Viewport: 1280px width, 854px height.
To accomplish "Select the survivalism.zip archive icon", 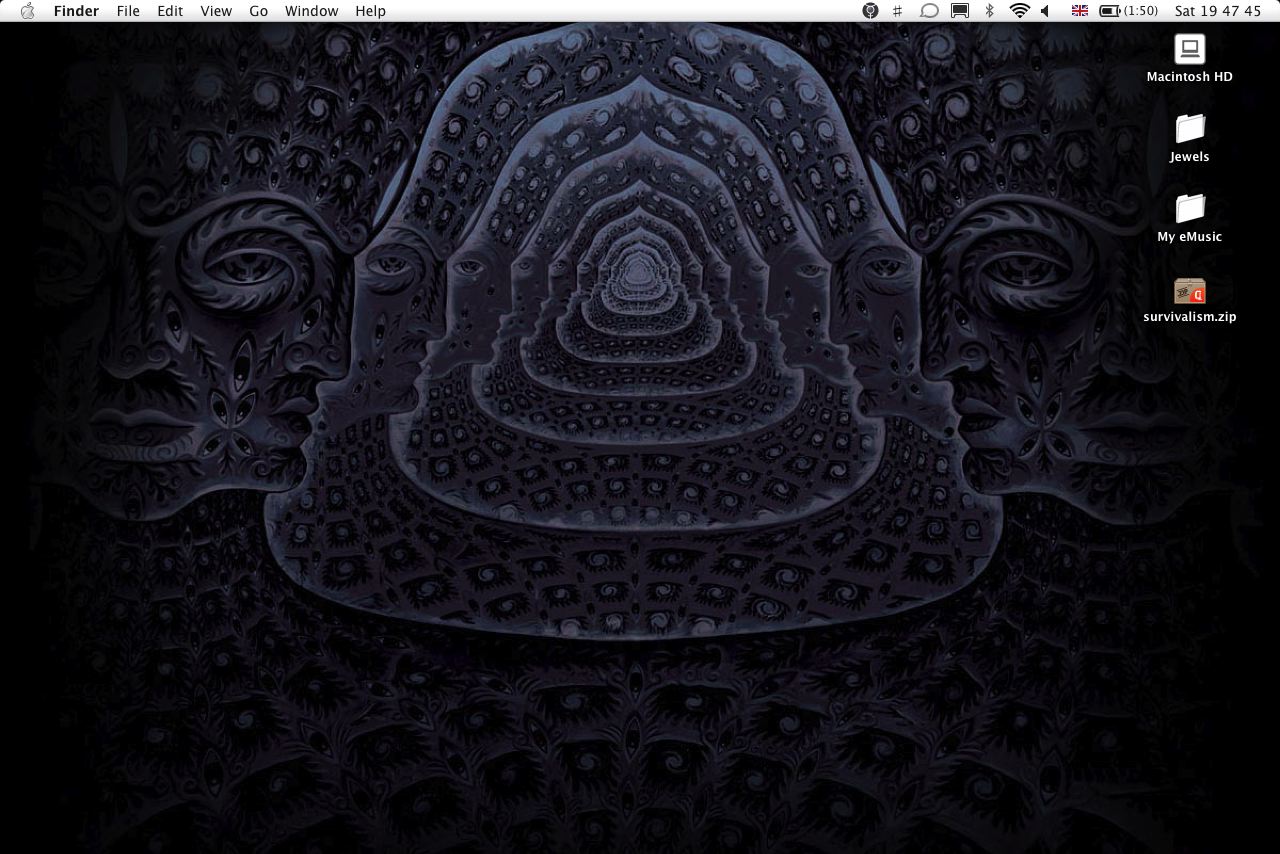I will pos(1190,290).
